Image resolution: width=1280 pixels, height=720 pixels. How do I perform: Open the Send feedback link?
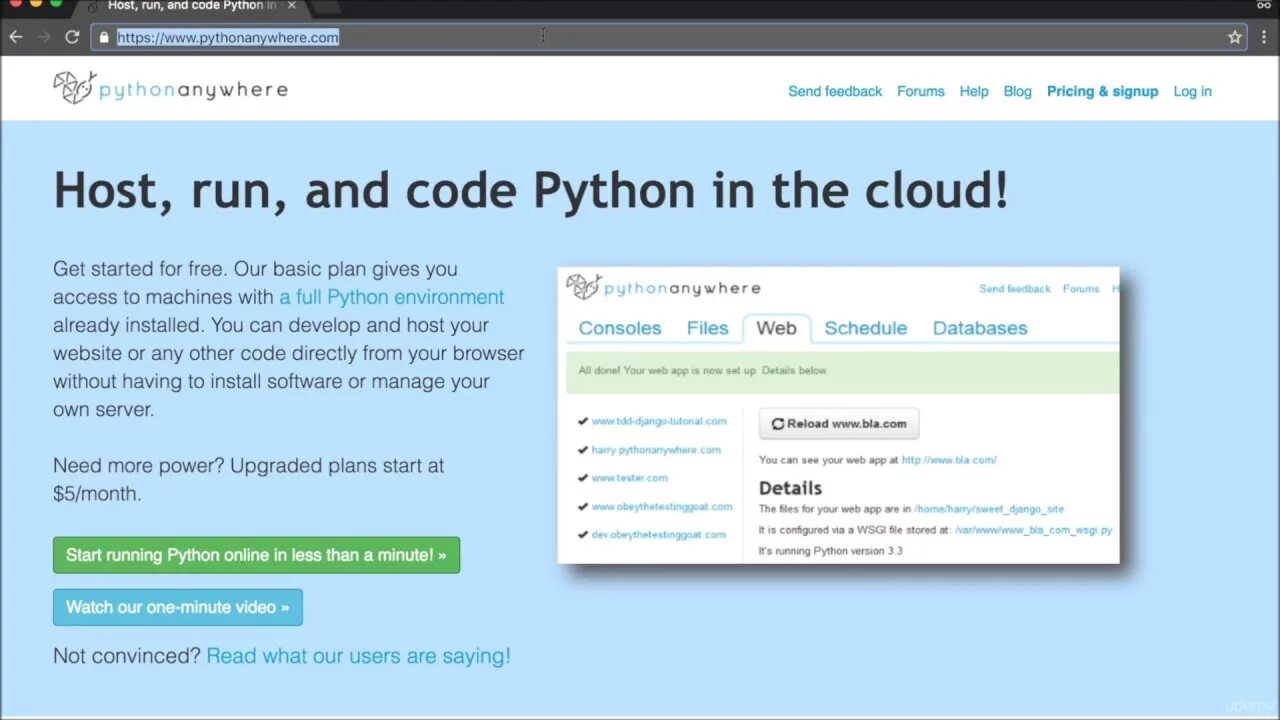coord(835,91)
